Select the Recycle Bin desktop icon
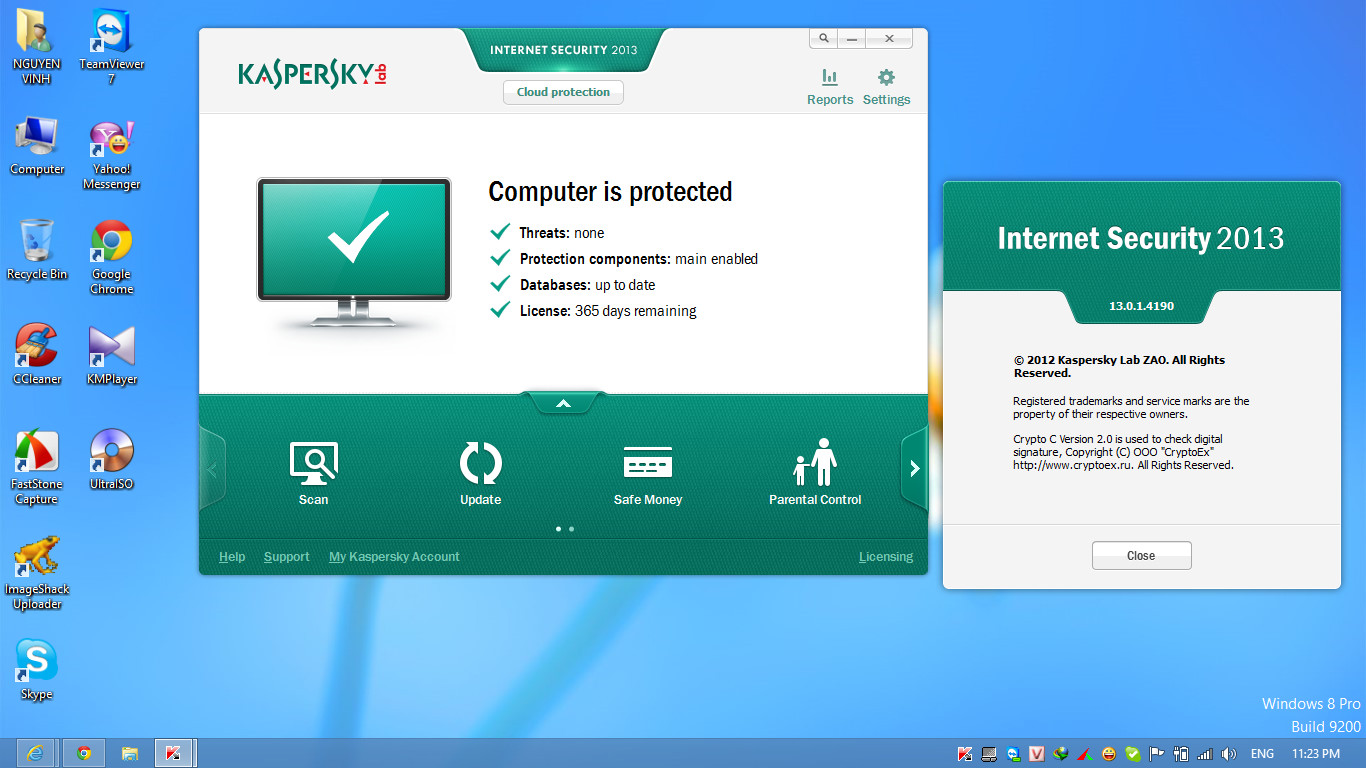This screenshot has width=1366, height=768. (37, 250)
